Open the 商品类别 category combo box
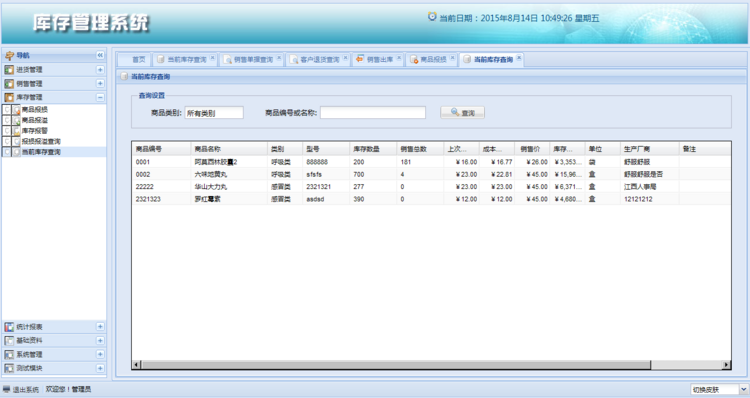The image size is (750, 398). [x=214, y=113]
